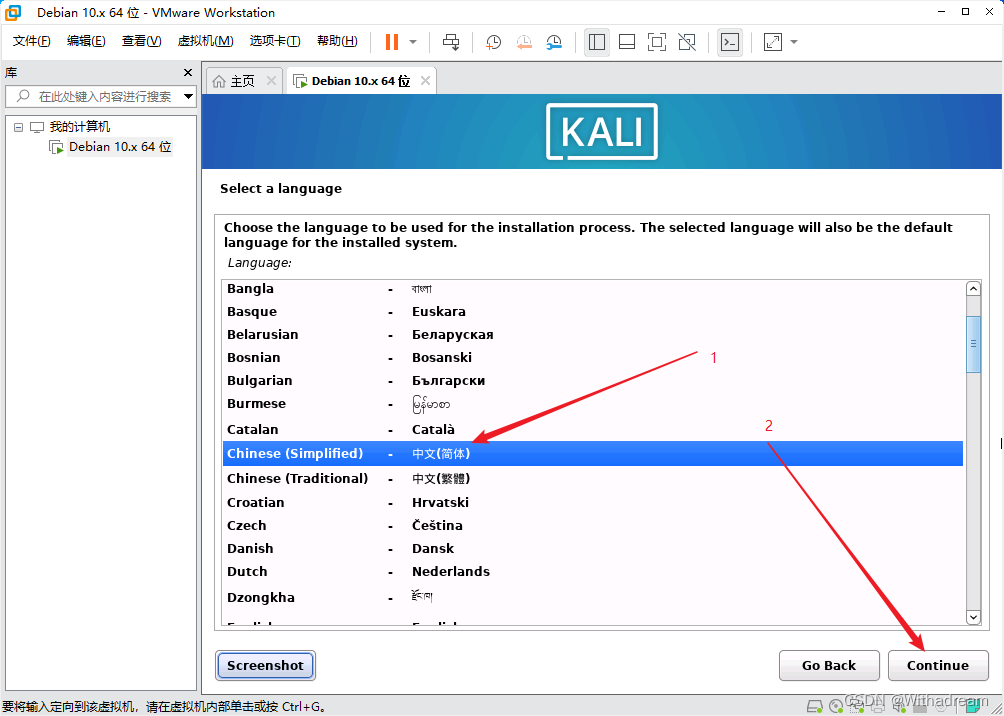Viewport: 1004px width, 716px height.
Task: Select Bosnian - Bosanski language row
Action: 592,358
